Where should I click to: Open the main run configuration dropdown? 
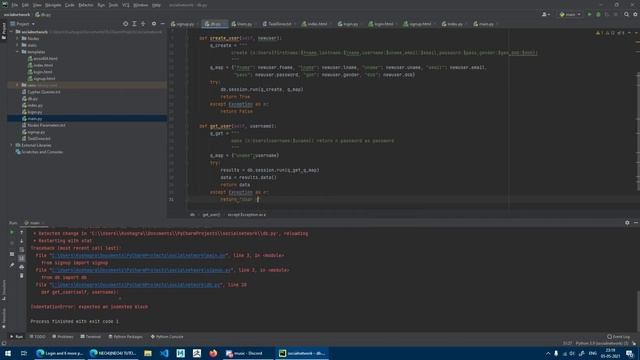(570, 14)
